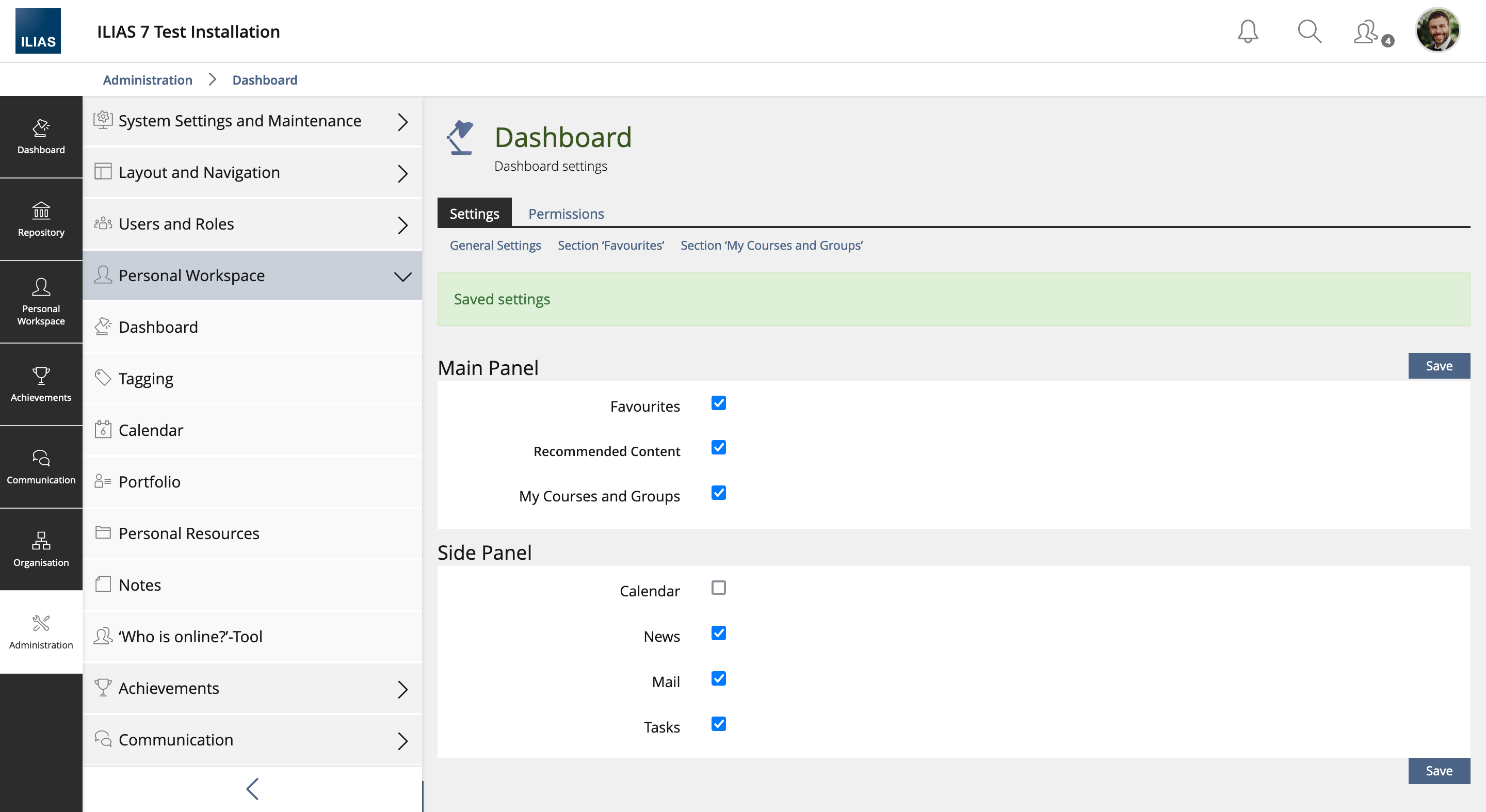Open Achievements trophy in main bar

point(41,384)
